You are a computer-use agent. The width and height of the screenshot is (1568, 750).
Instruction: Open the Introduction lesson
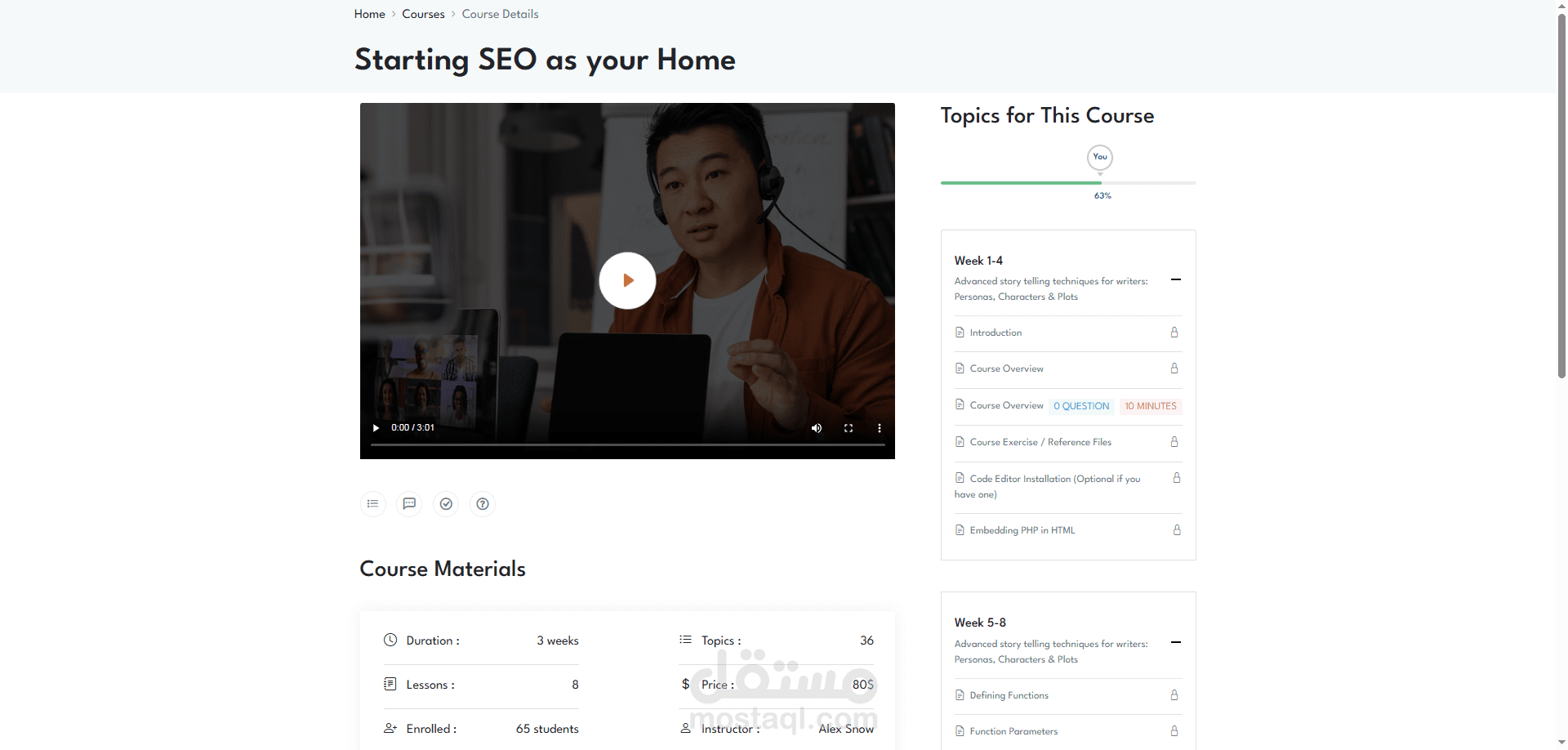pyautogui.click(x=996, y=333)
